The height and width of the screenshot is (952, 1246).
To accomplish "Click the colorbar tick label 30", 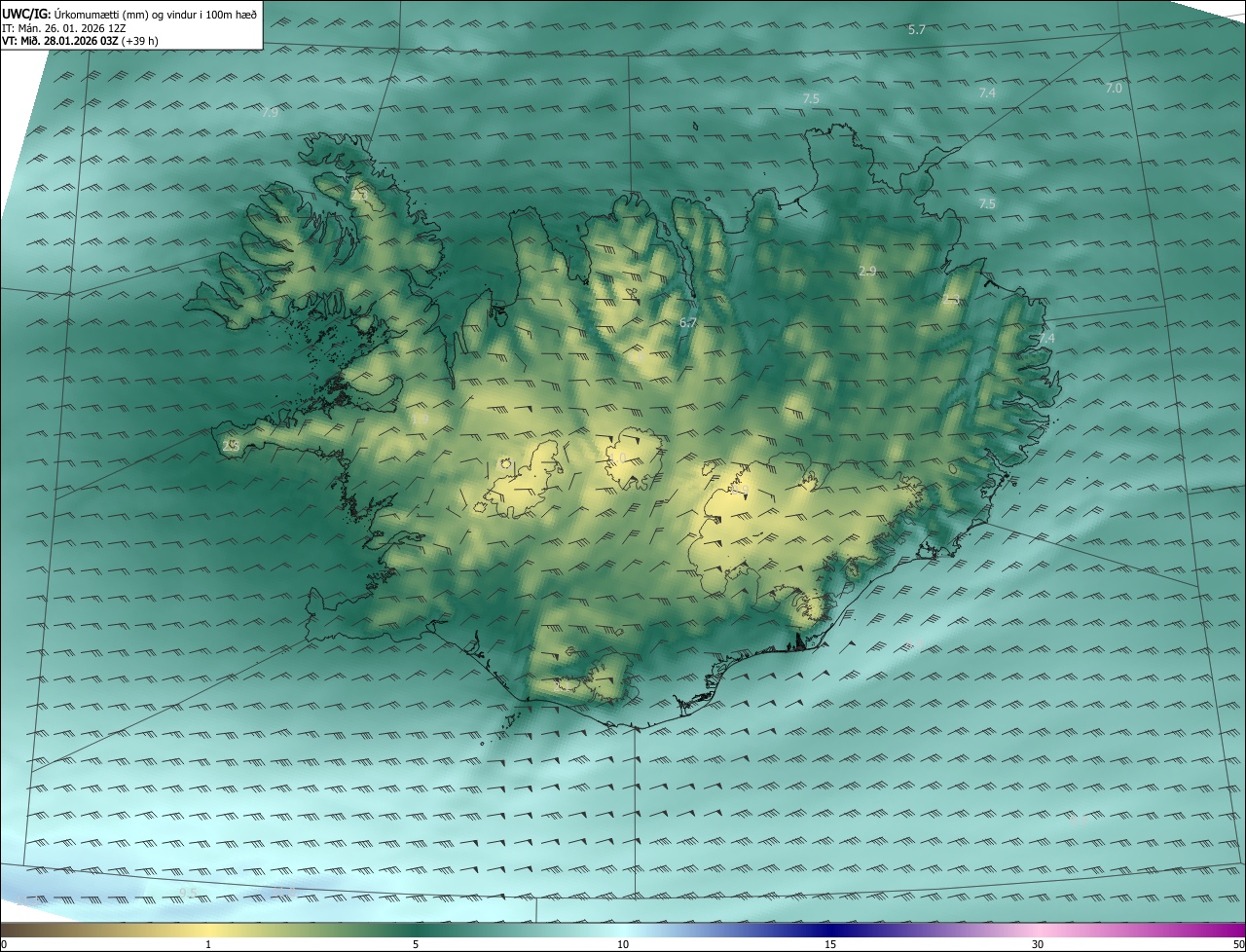I will [1038, 944].
